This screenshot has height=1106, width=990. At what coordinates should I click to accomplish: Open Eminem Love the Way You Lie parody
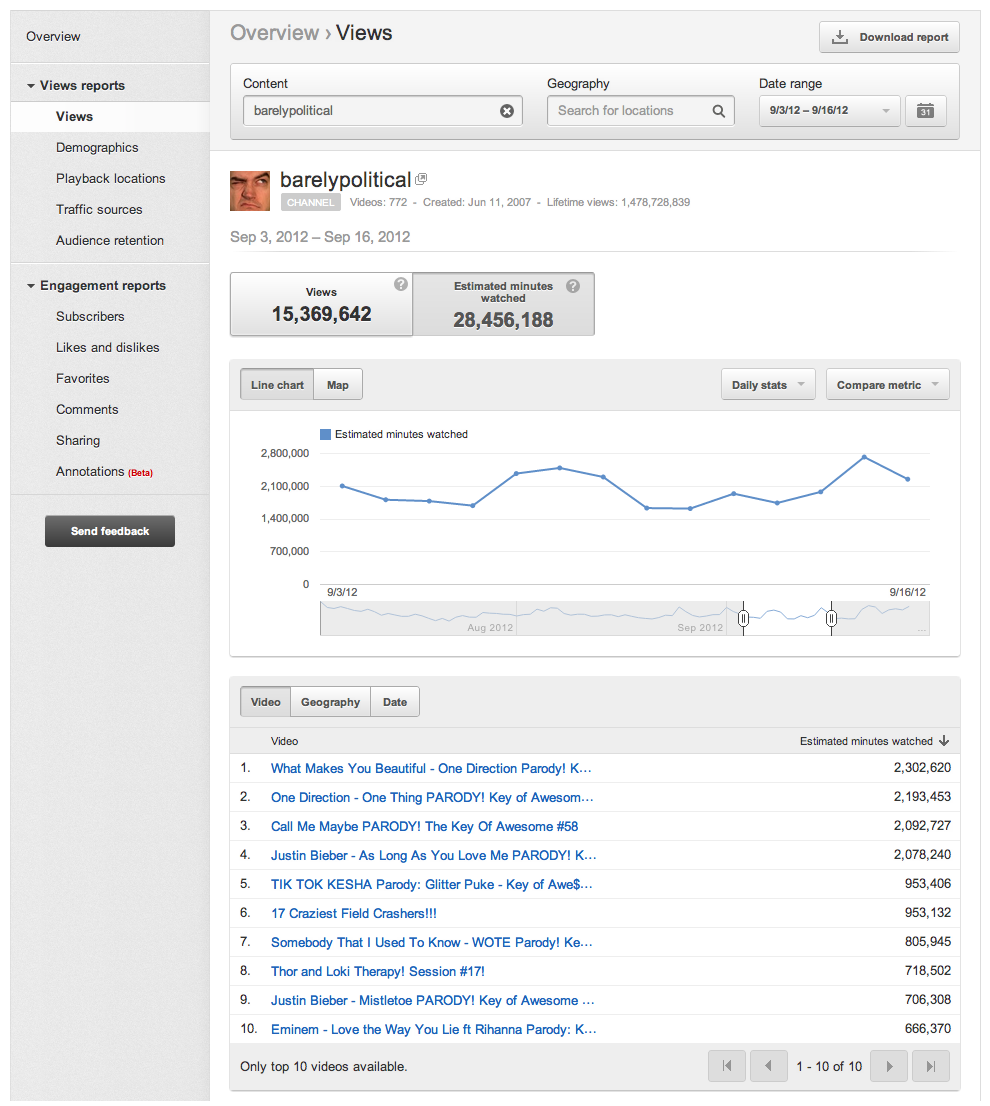coord(434,1029)
